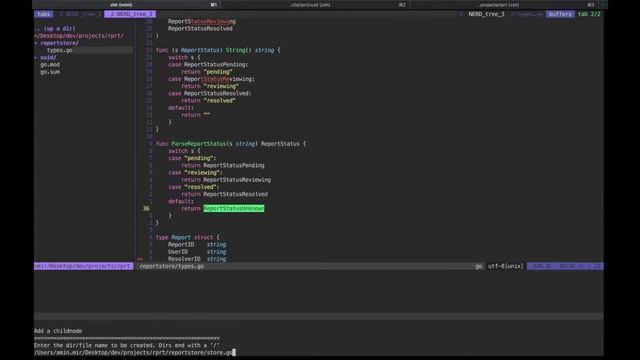
Task: Select the first NERD_tree_1 vim tab
Action: pos(80,14)
